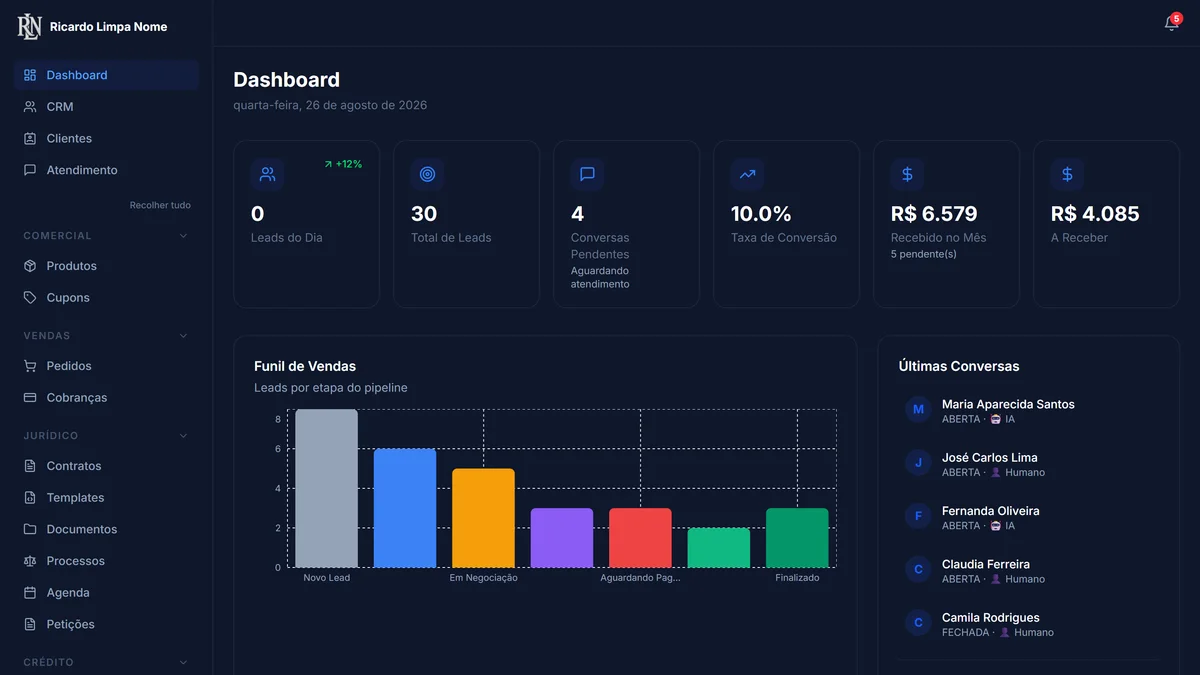This screenshot has width=1200, height=675.
Task: Go to Dashboard in the sidebar
Action: pyautogui.click(x=106, y=75)
